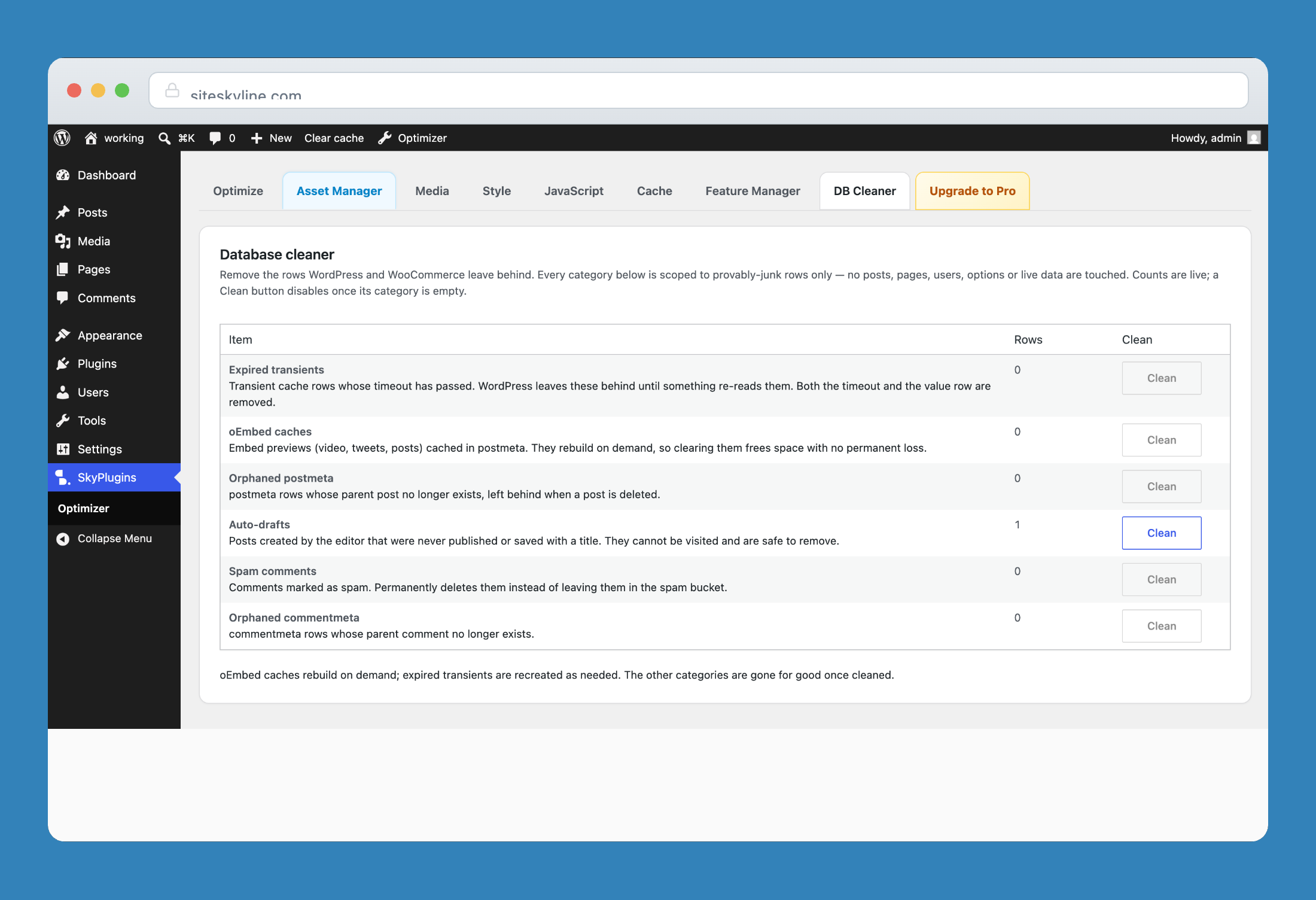Click Clean button for oEmbed caches
This screenshot has width=1316, height=900.
[x=1161, y=440]
